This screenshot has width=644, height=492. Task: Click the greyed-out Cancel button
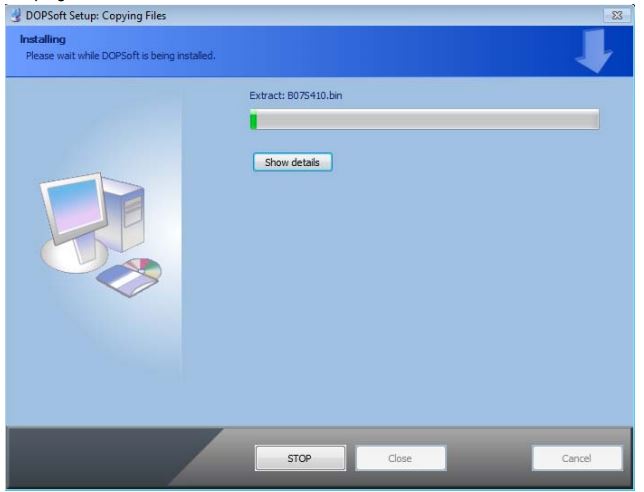tap(577, 458)
